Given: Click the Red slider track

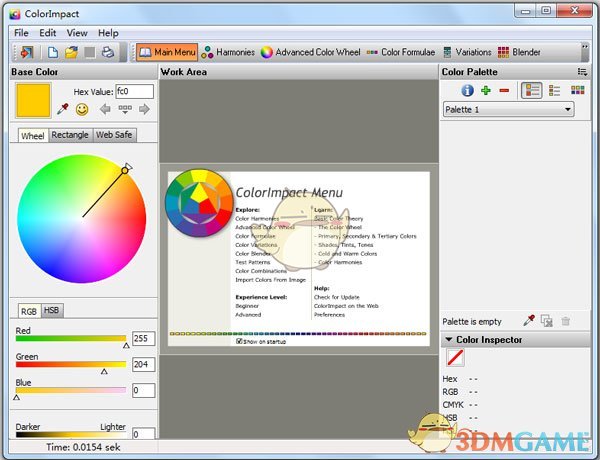Looking at the screenshot, I should pos(71,338).
